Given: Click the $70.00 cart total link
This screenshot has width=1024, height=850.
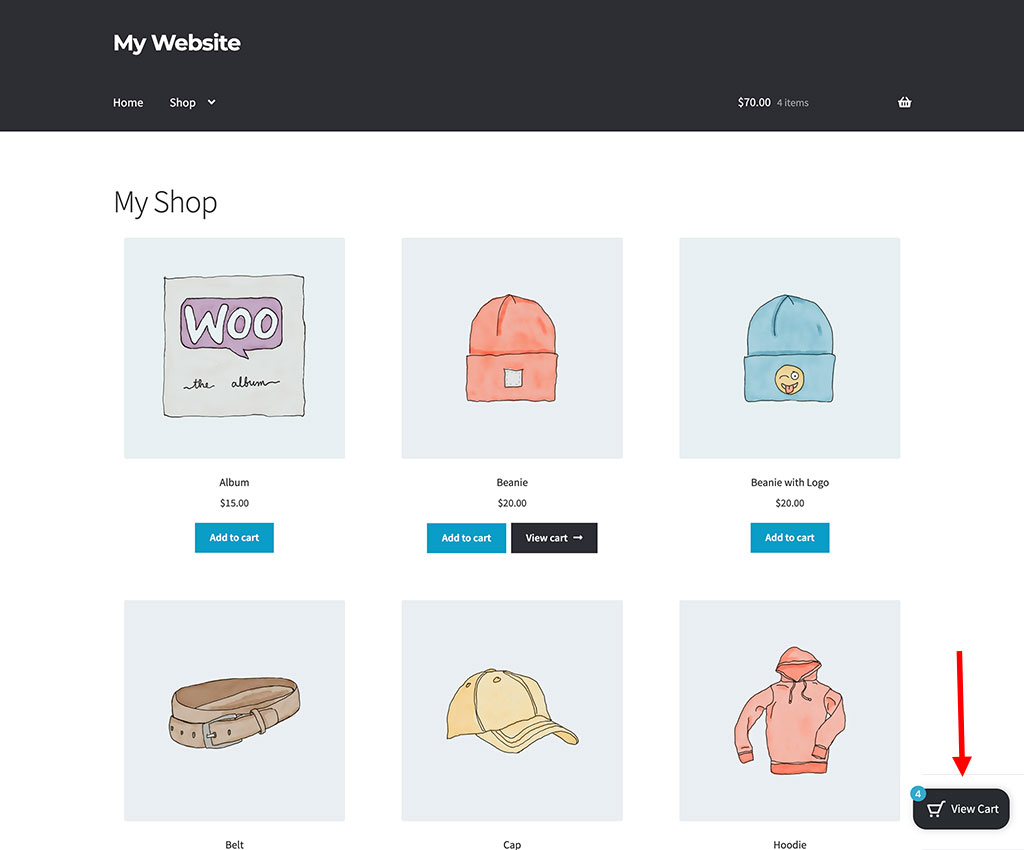Looking at the screenshot, I should [x=754, y=101].
